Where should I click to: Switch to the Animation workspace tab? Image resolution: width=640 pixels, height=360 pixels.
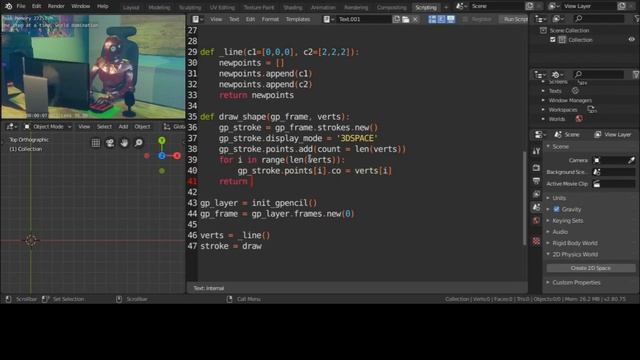[x=323, y=7]
